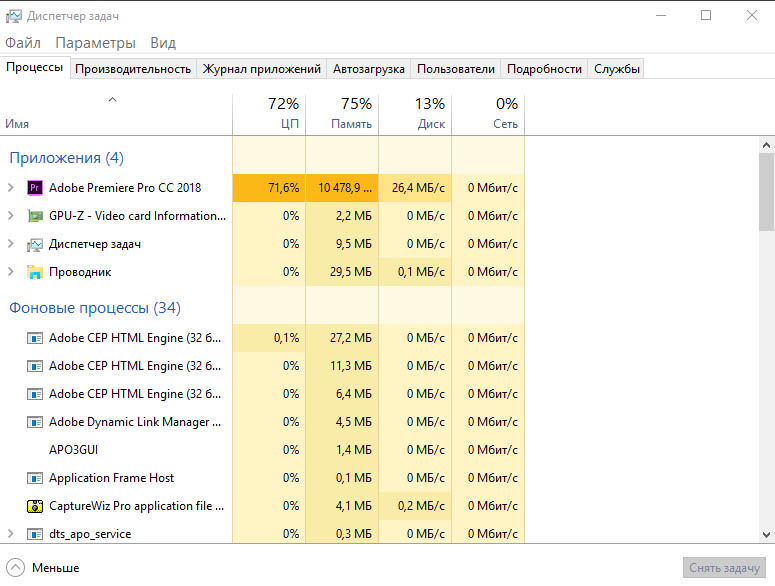This screenshot has width=775, height=586.
Task: Click the 26,4 МБ/с disk value
Action: (418, 188)
